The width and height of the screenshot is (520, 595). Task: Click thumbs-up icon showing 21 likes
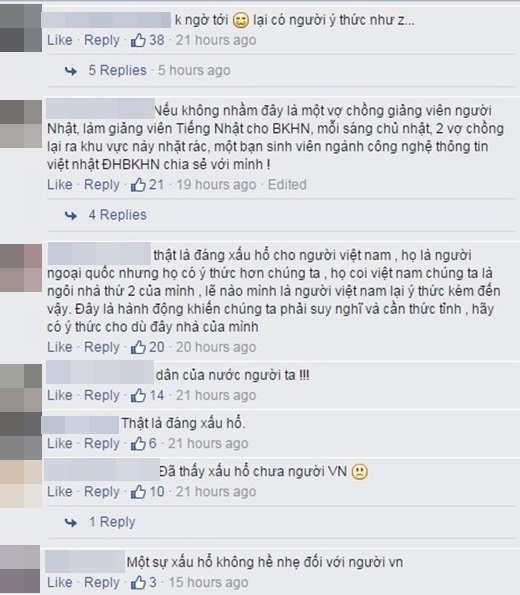(138, 184)
